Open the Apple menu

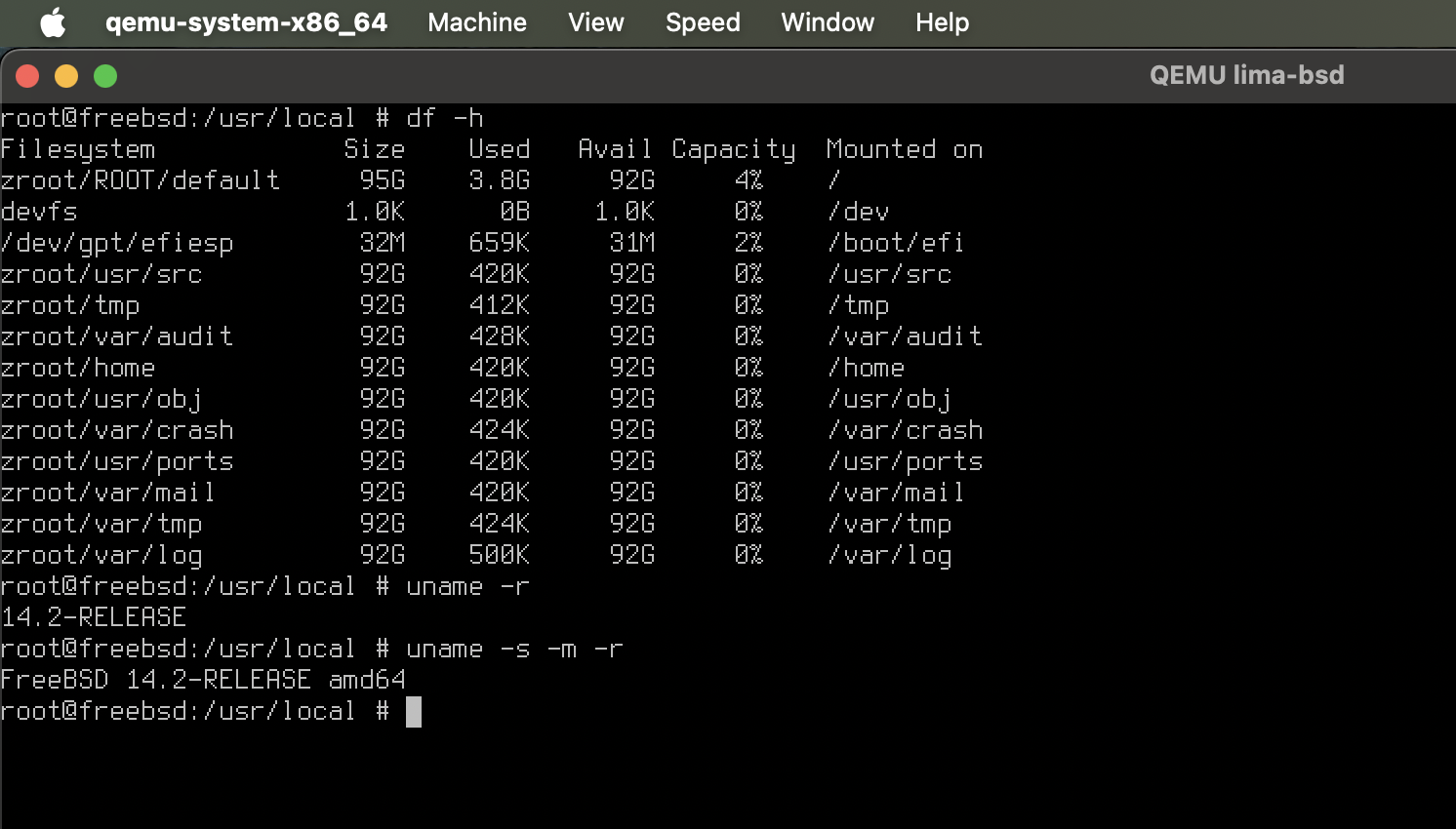click(53, 22)
